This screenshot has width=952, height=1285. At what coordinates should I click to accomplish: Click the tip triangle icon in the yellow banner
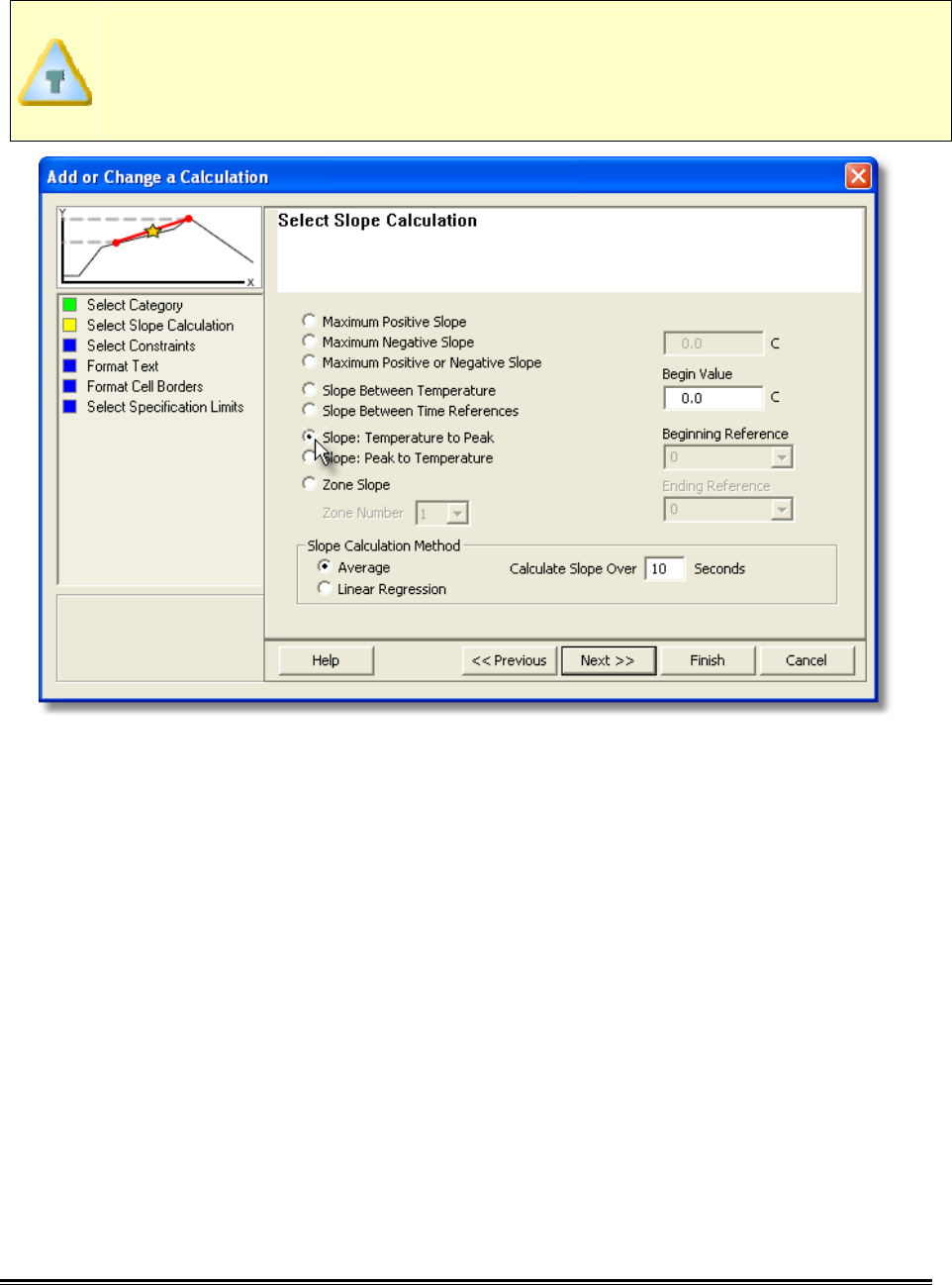(x=55, y=73)
